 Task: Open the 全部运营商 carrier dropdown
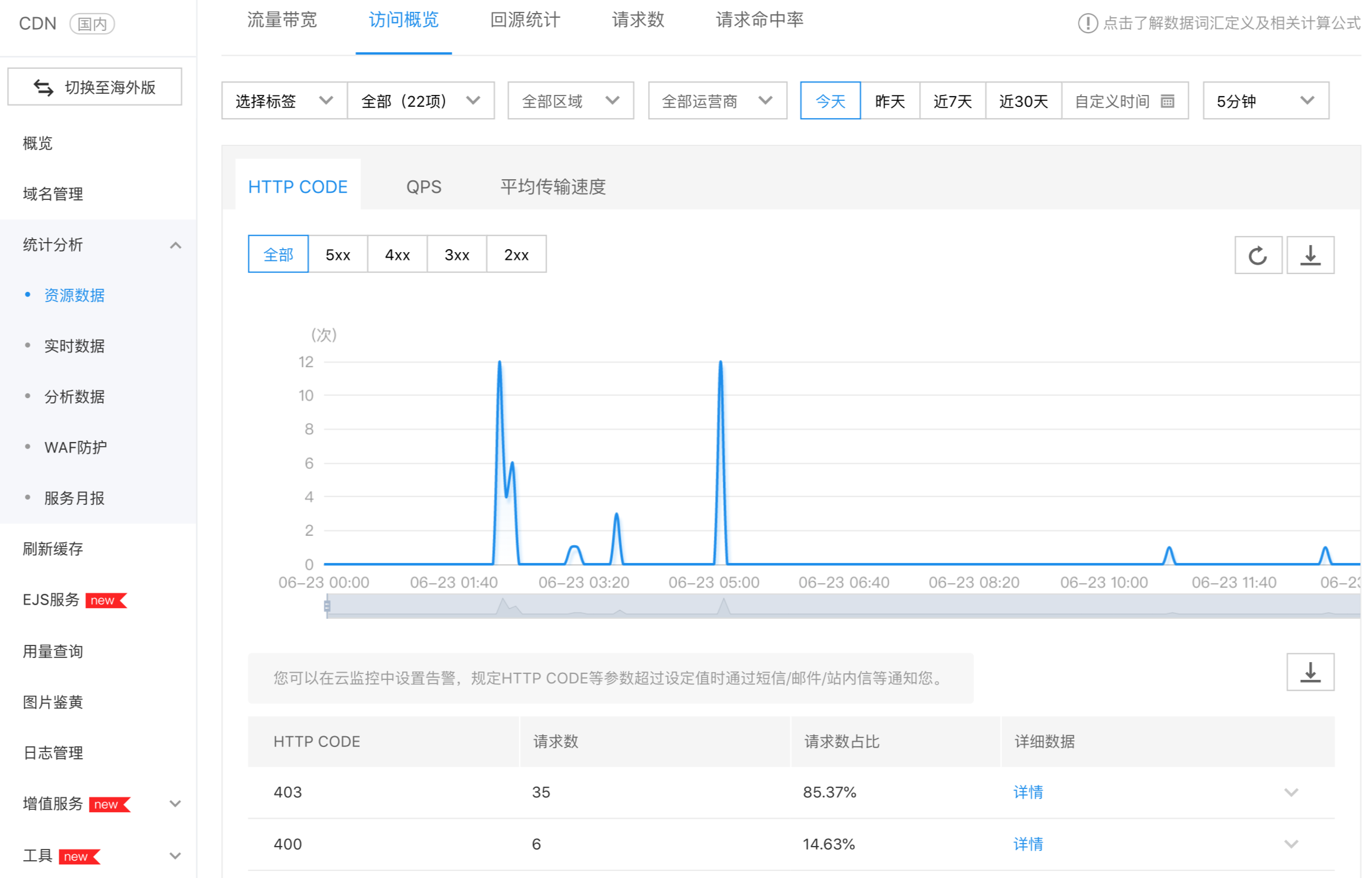pyautogui.click(x=717, y=101)
